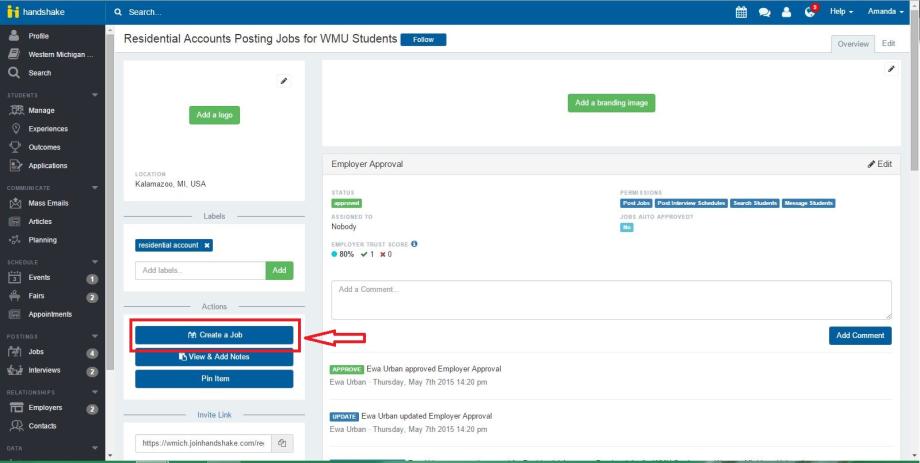Click the Handshake logo icon
The width and height of the screenshot is (920, 463).
click(x=13, y=12)
